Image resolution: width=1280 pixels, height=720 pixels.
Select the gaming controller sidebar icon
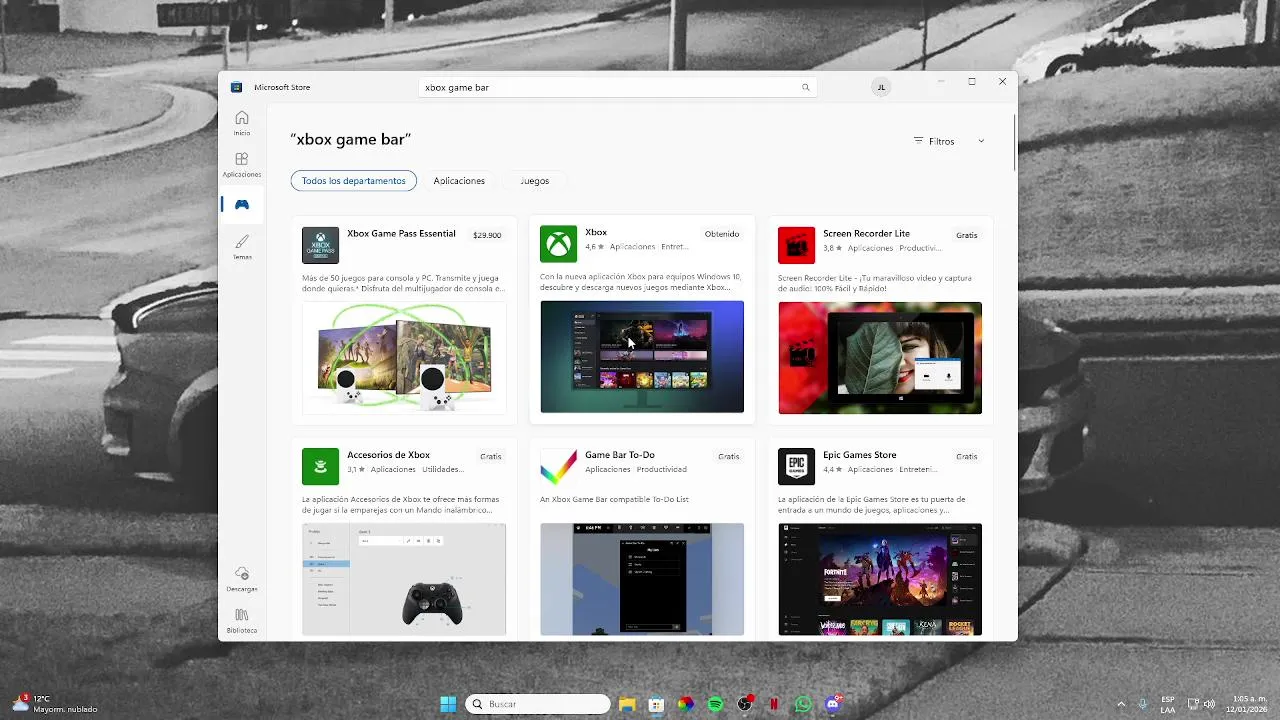pyautogui.click(x=242, y=204)
